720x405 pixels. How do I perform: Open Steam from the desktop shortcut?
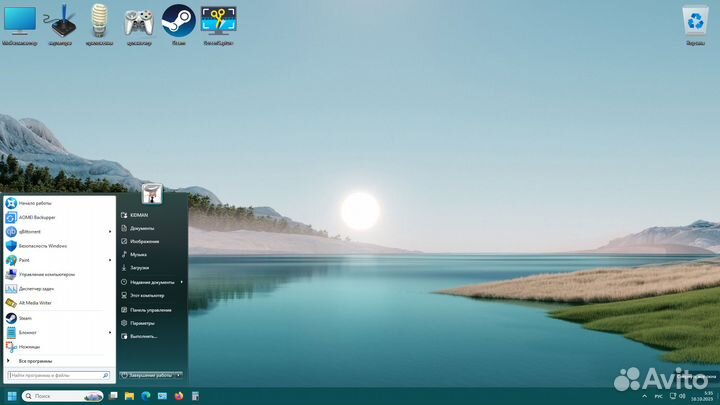(x=178, y=20)
